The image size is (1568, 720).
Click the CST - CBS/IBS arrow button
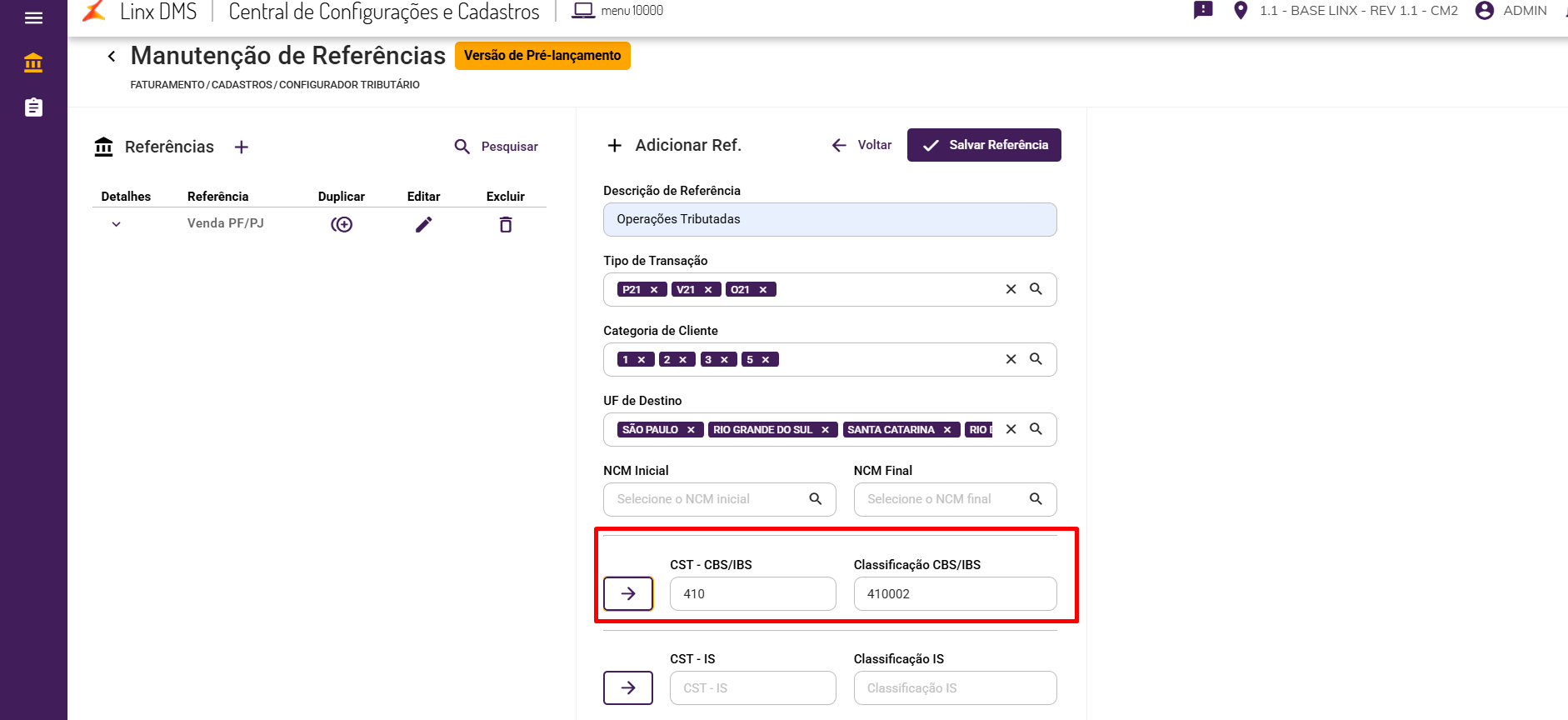[x=628, y=593]
